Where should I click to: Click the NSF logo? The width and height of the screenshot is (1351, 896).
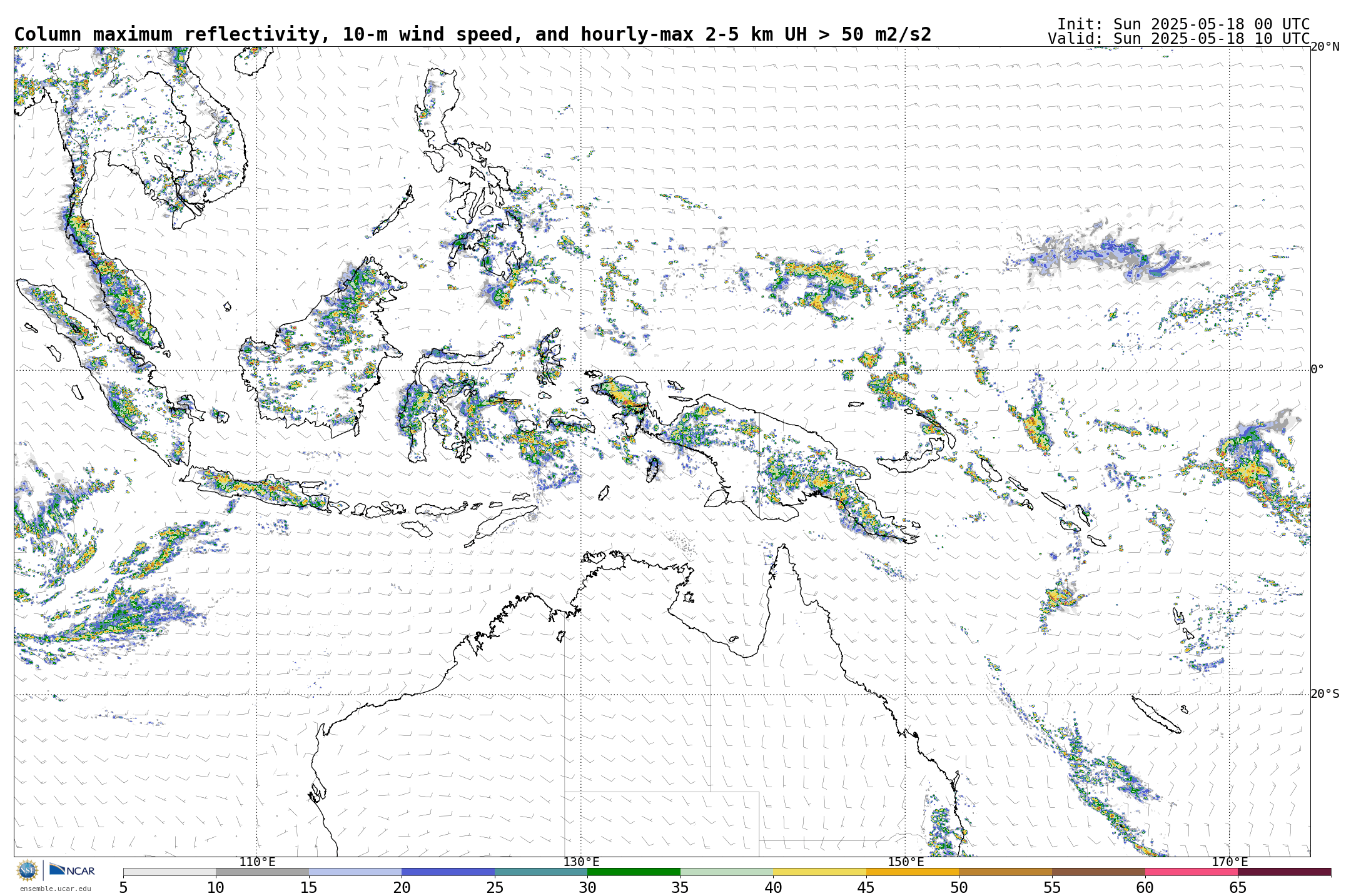(28, 870)
